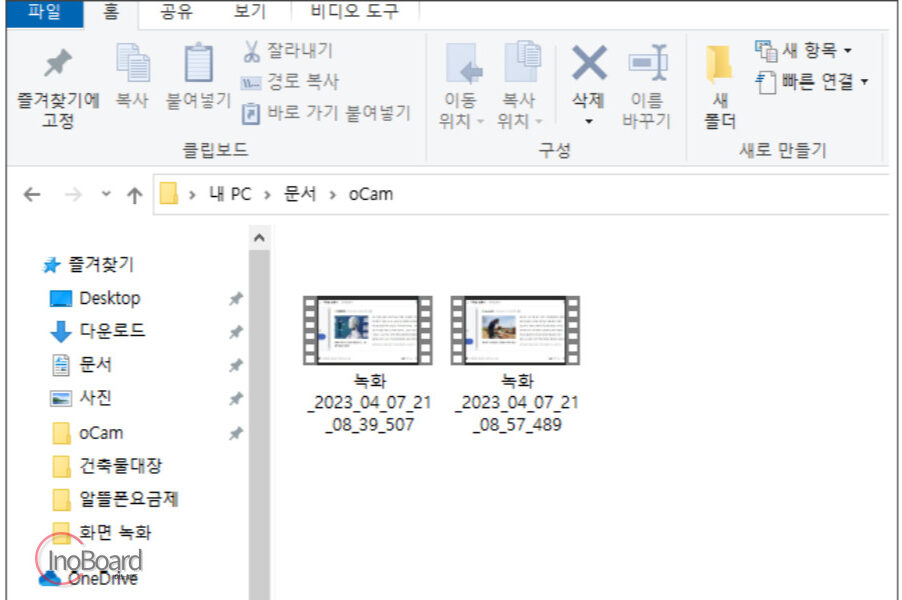Click 문서 in the address path
Image resolution: width=902 pixels, height=600 pixels.
point(300,194)
